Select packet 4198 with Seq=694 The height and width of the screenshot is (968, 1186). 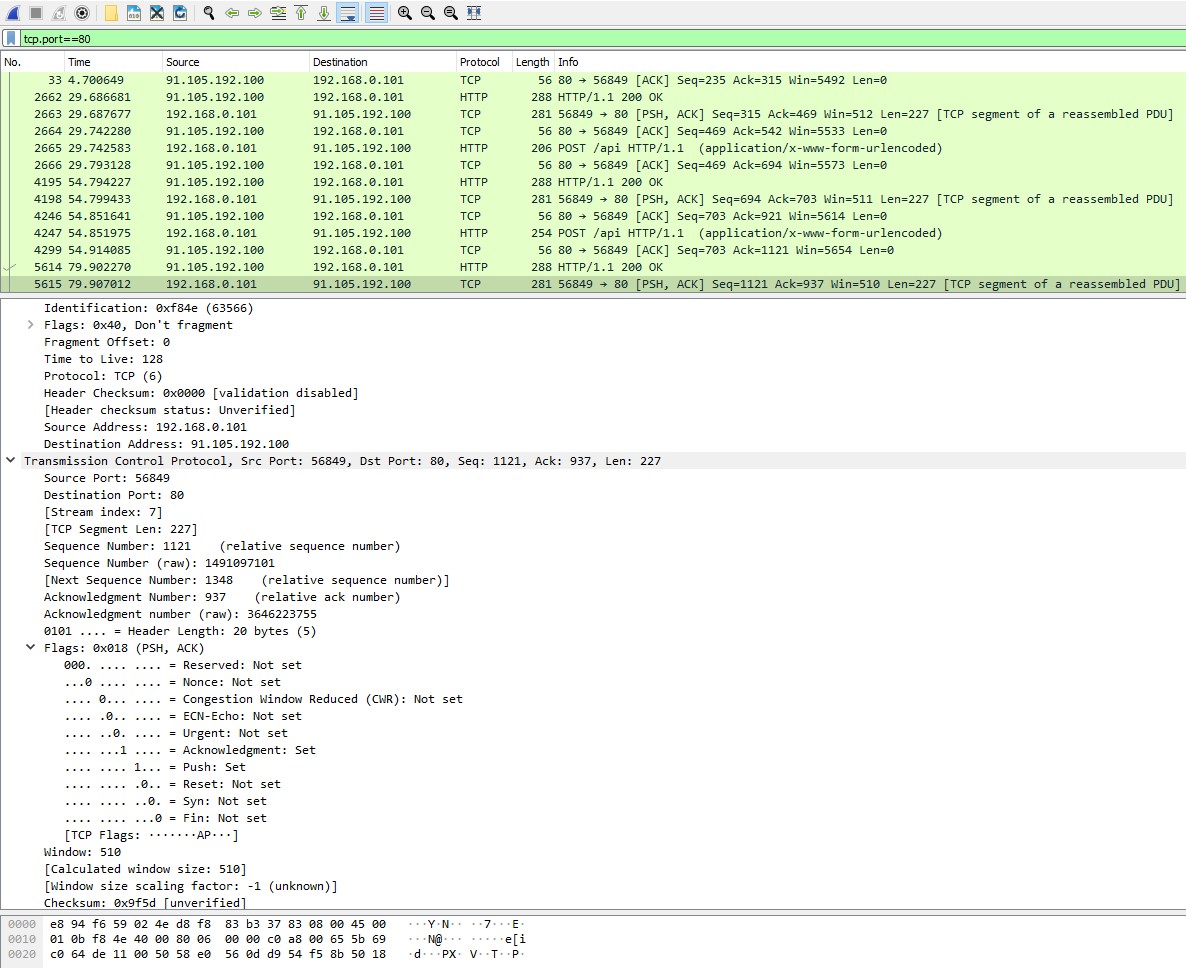coord(593,199)
